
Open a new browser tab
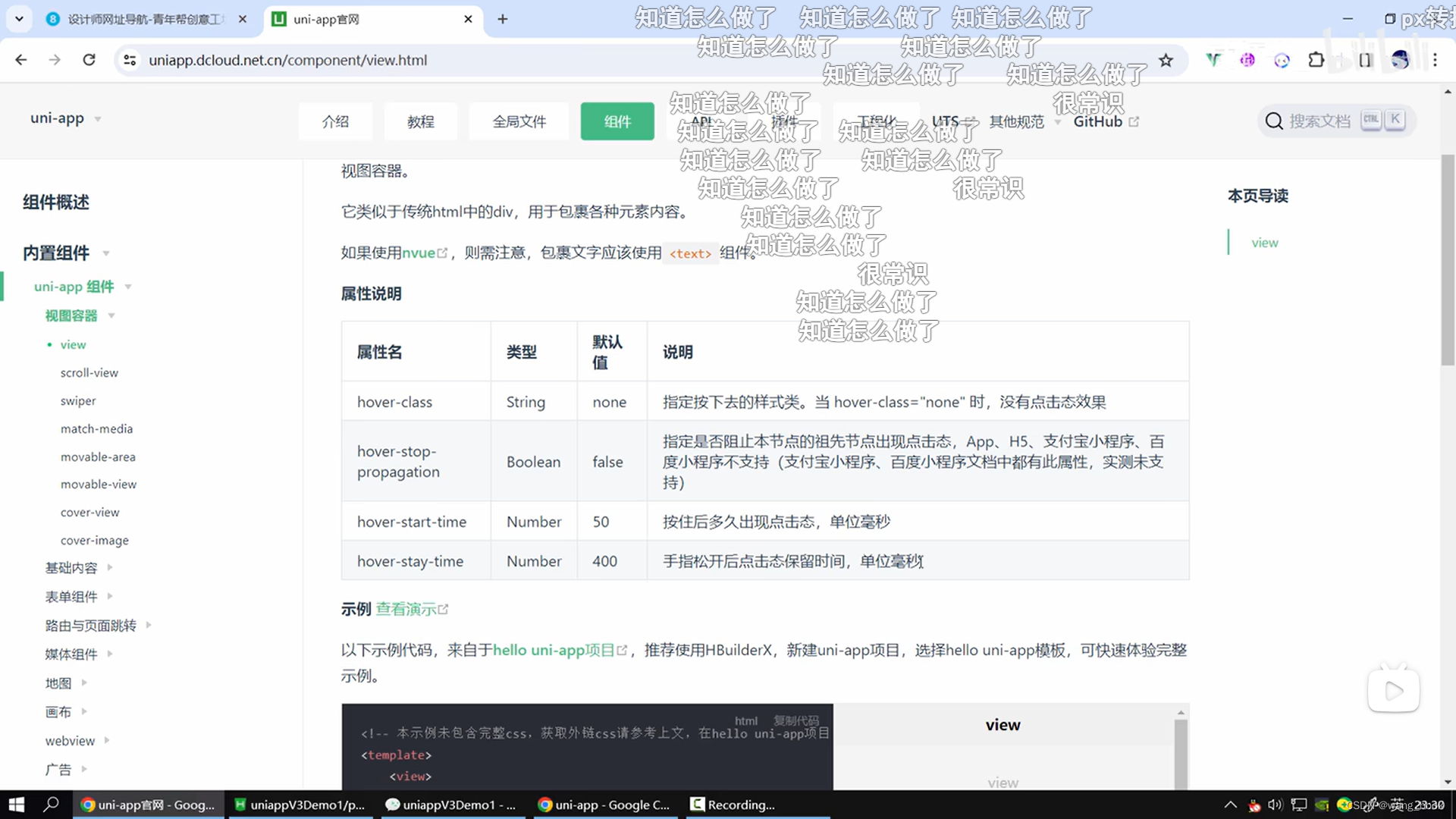click(503, 19)
